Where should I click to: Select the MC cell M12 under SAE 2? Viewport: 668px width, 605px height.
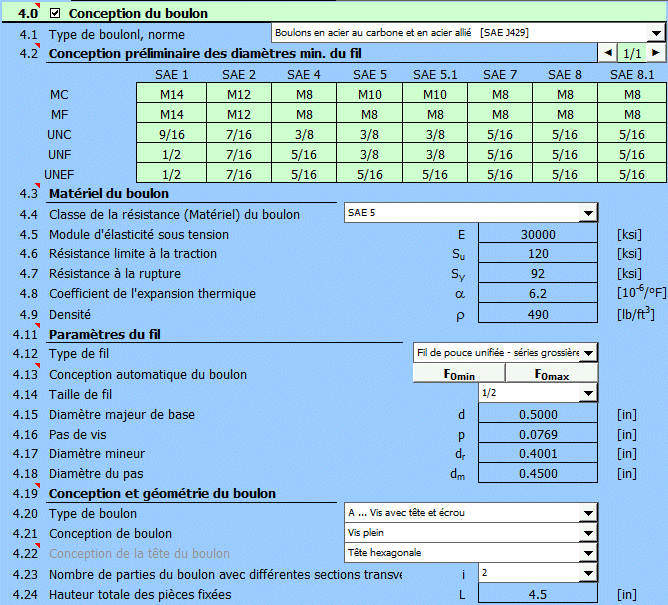(x=239, y=94)
